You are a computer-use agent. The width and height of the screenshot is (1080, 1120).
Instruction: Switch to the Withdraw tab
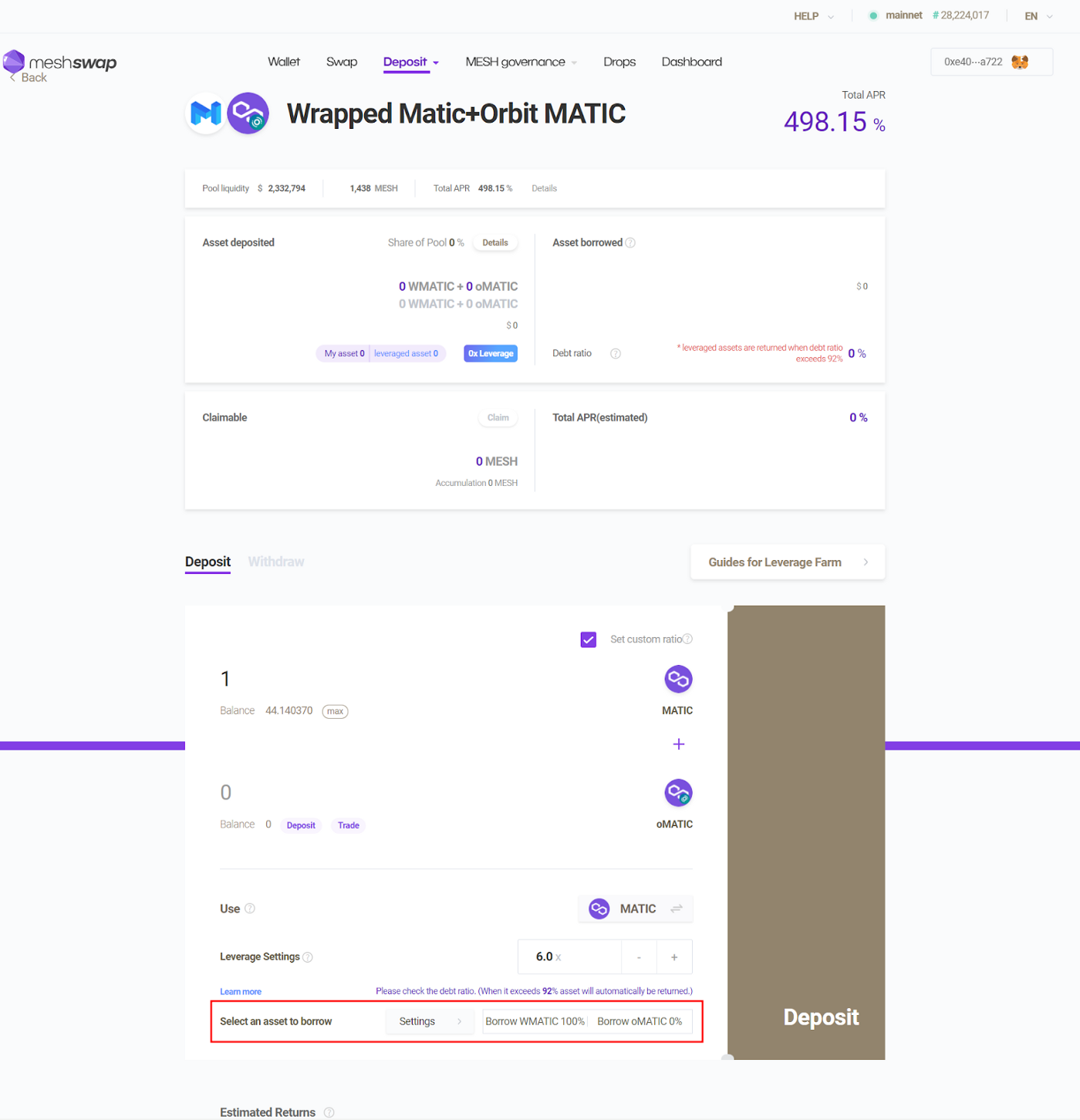click(x=276, y=562)
